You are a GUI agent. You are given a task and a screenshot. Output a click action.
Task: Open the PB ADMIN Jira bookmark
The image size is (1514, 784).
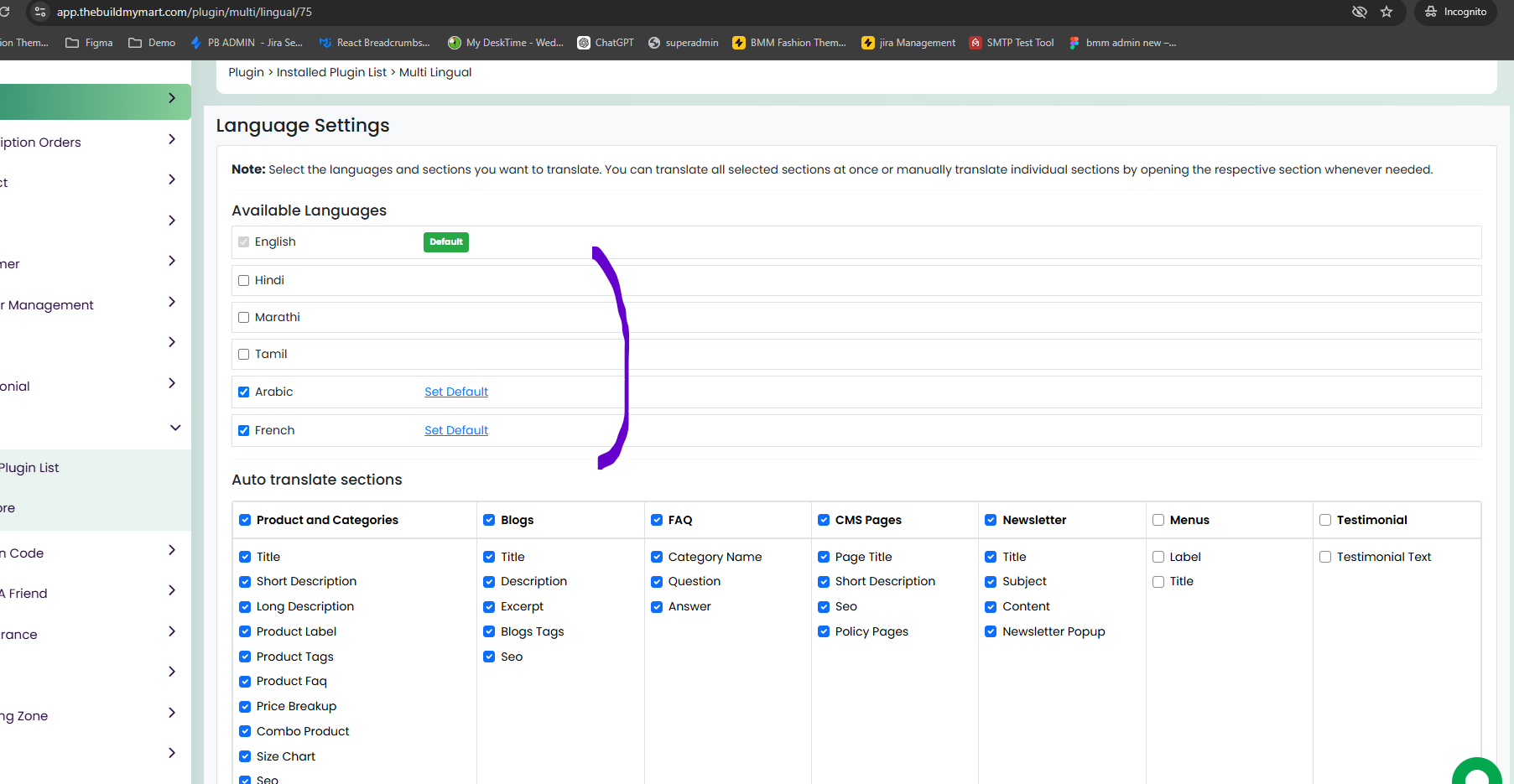[x=247, y=43]
